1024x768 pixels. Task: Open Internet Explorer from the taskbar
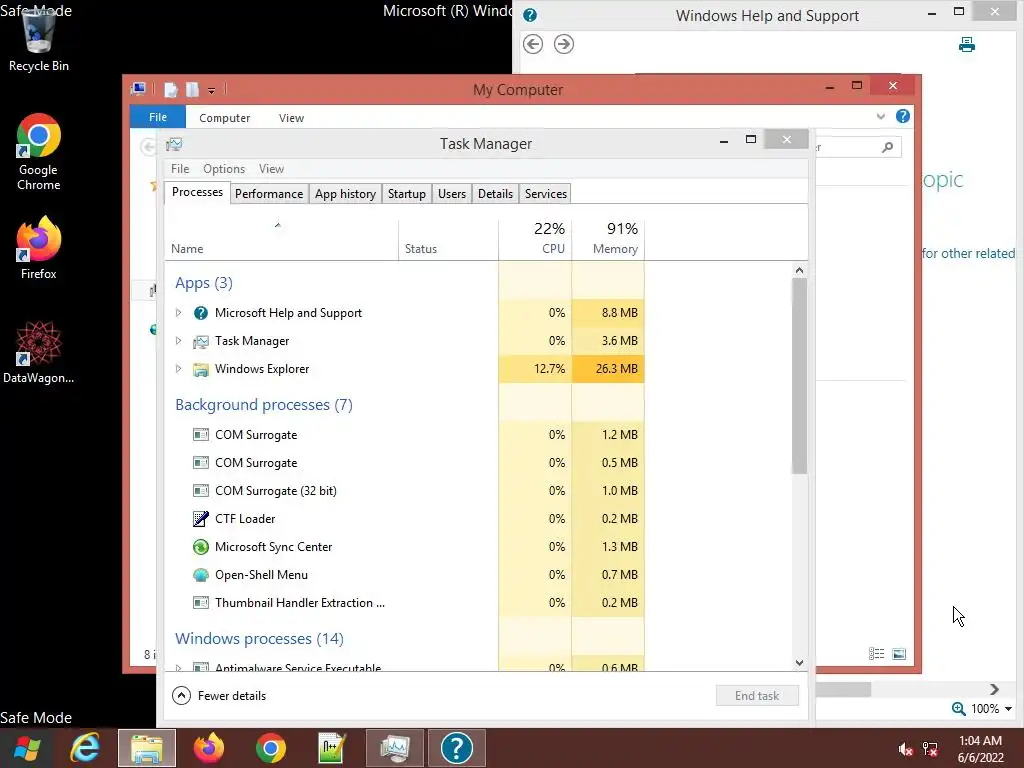(x=85, y=748)
